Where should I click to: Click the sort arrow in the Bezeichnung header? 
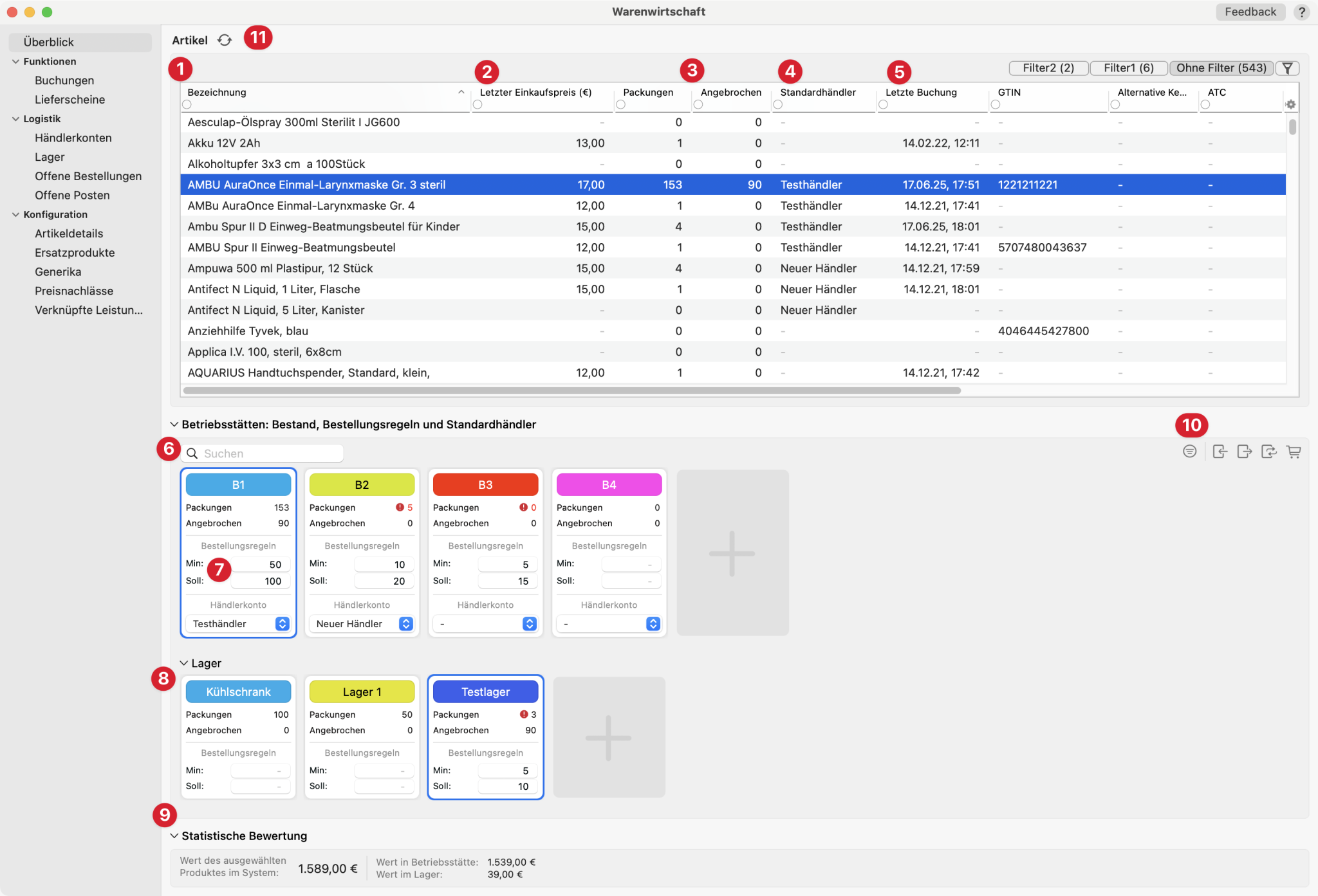[461, 92]
